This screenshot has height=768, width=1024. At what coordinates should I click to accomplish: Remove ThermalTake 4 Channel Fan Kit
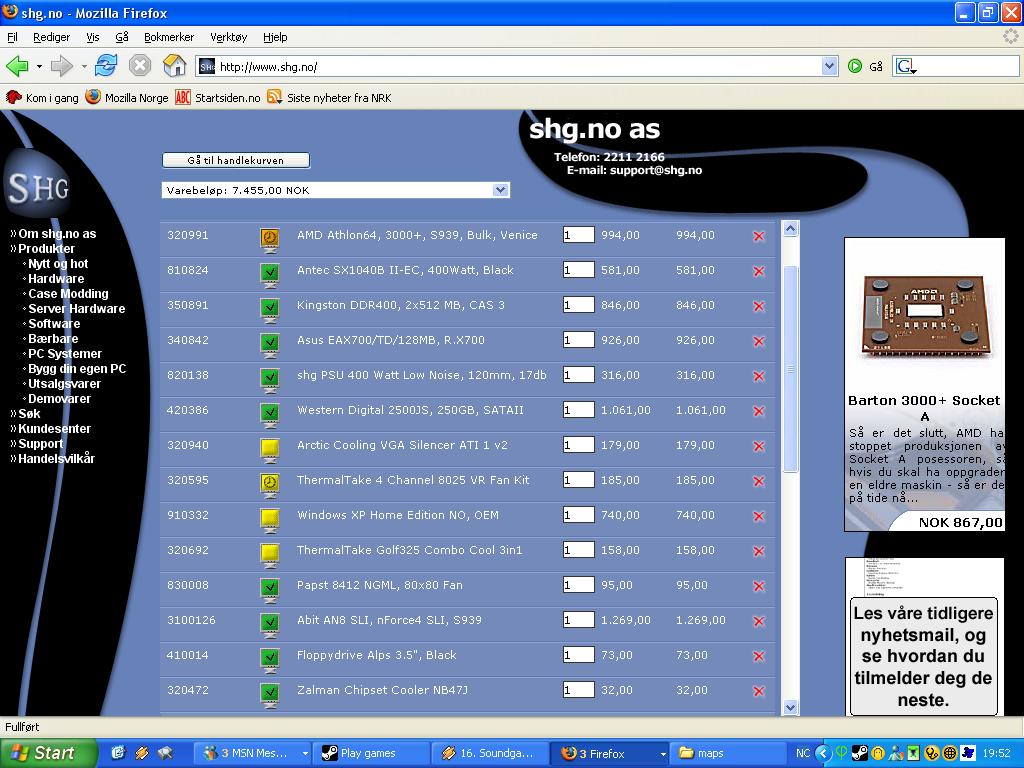pyautogui.click(x=758, y=481)
